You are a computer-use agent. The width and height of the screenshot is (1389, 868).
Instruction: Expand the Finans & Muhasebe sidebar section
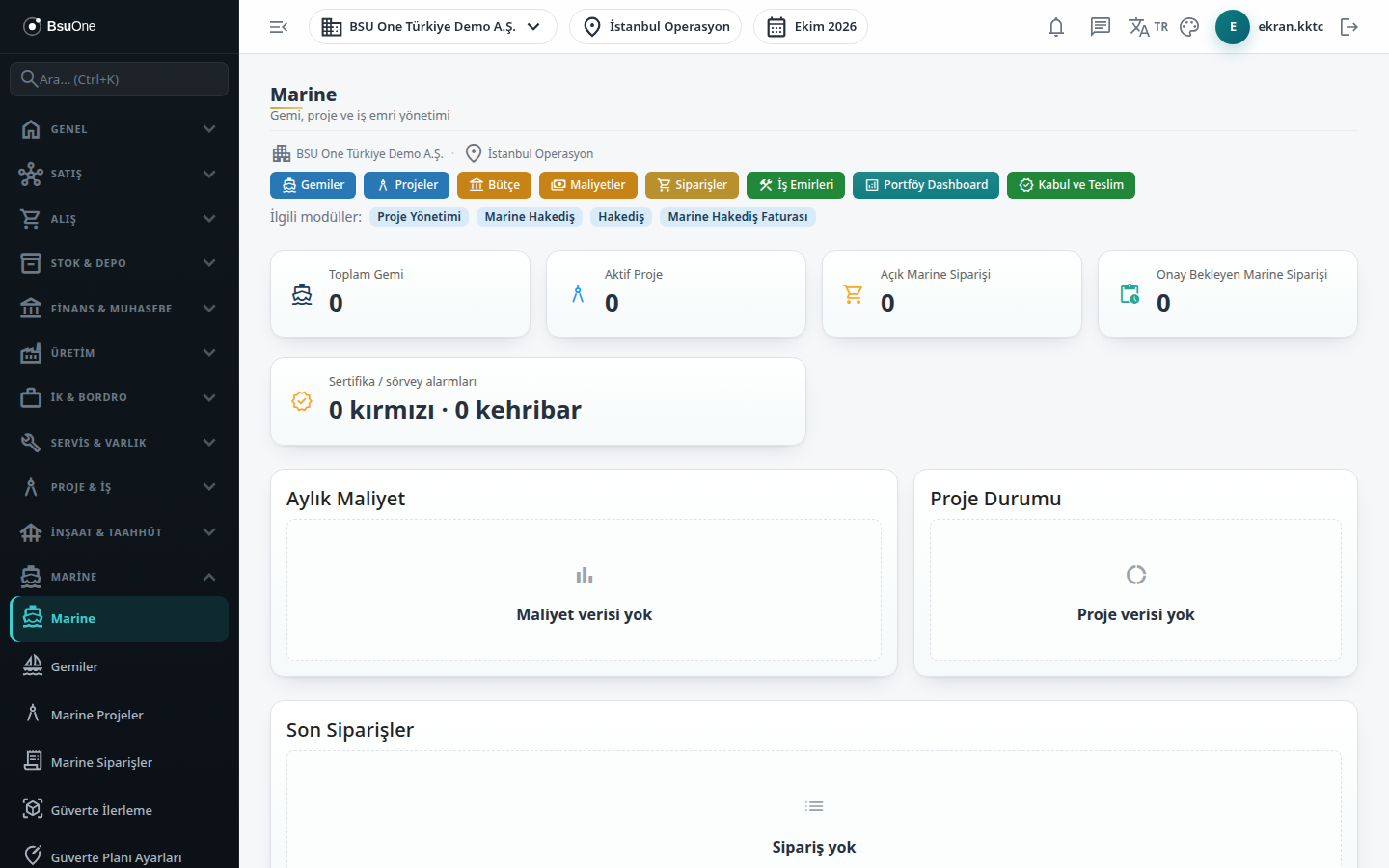click(120, 309)
